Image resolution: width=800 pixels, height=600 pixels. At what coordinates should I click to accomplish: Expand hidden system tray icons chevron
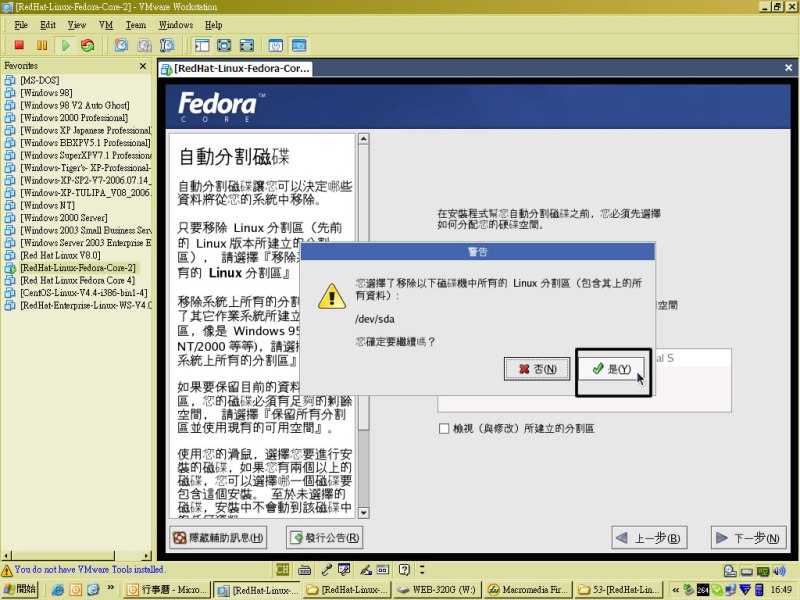click(676, 590)
